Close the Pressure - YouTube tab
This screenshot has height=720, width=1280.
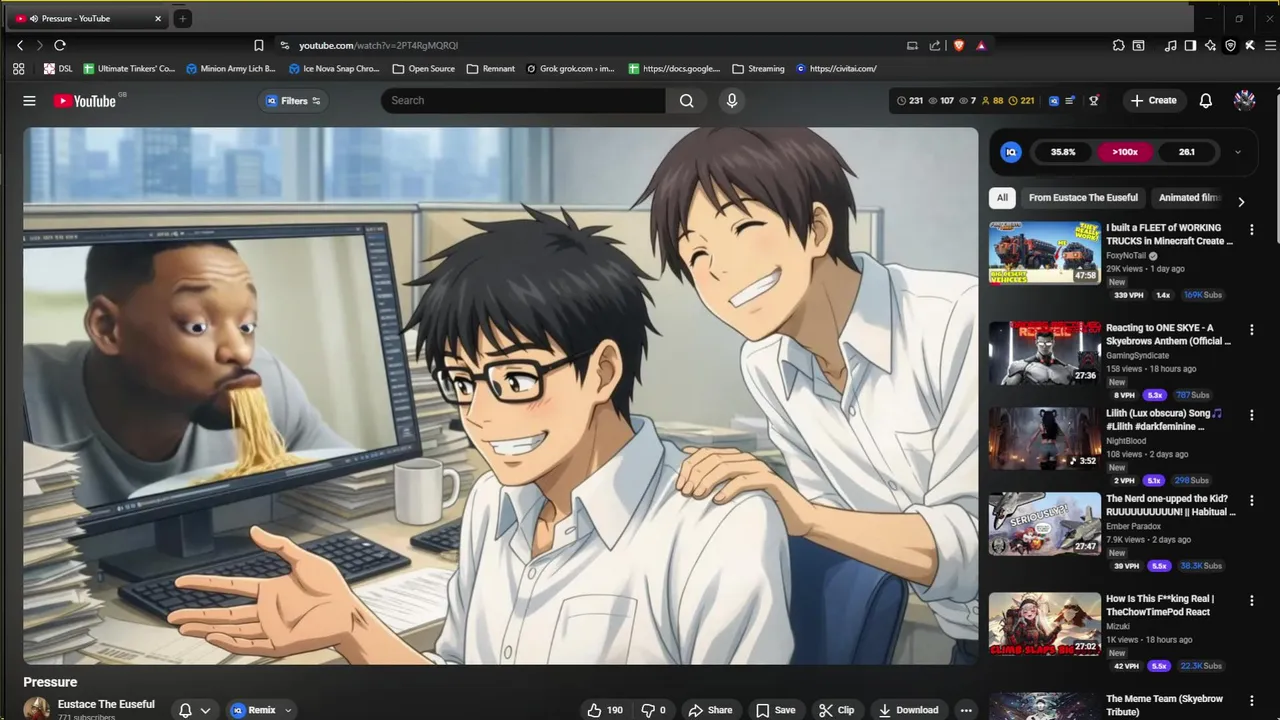point(157,18)
